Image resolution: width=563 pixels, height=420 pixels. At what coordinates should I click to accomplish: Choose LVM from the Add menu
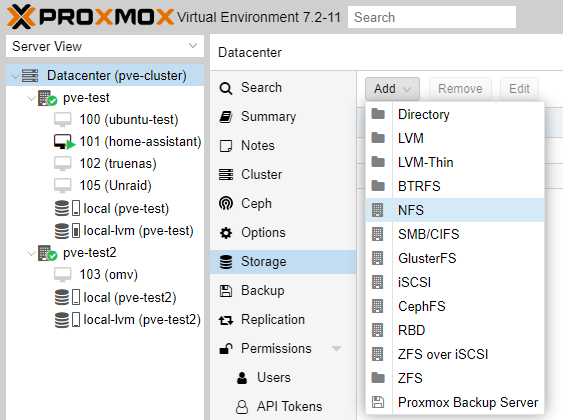pos(455,138)
